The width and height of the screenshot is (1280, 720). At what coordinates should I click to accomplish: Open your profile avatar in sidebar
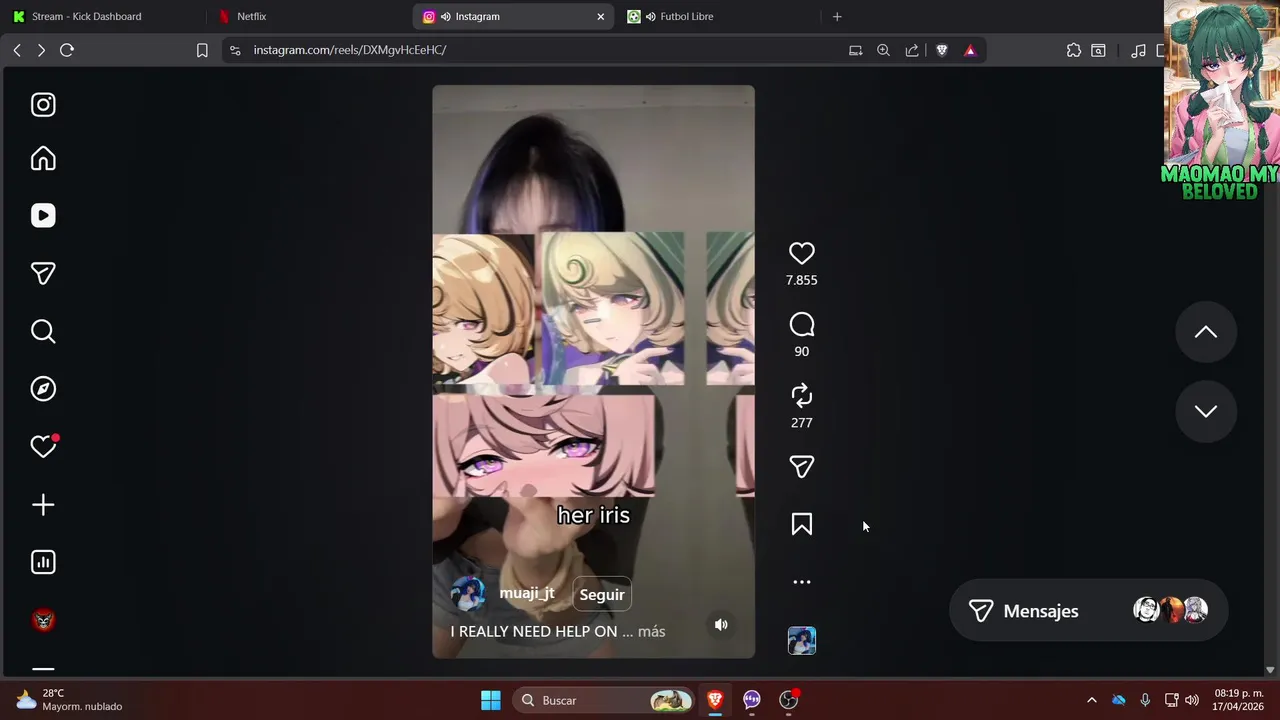[43, 620]
